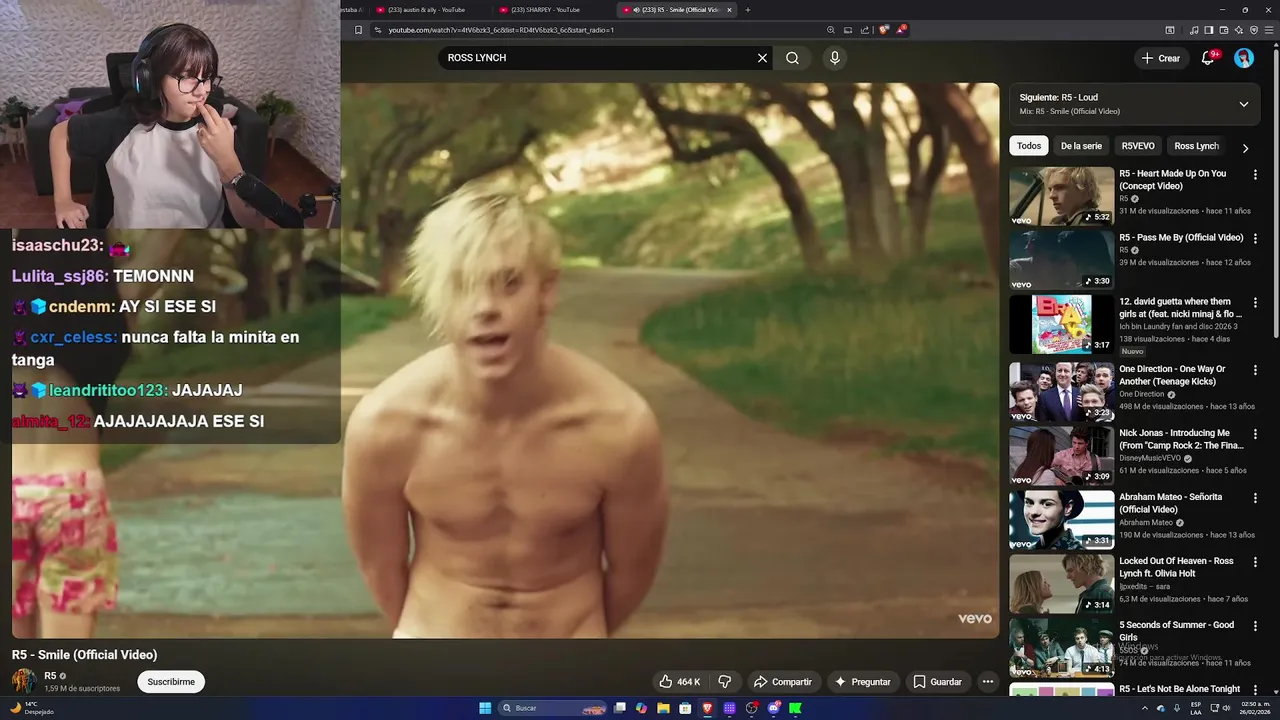
Task: Play R5 - Pass Me By video
Action: (x=1061, y=260)
